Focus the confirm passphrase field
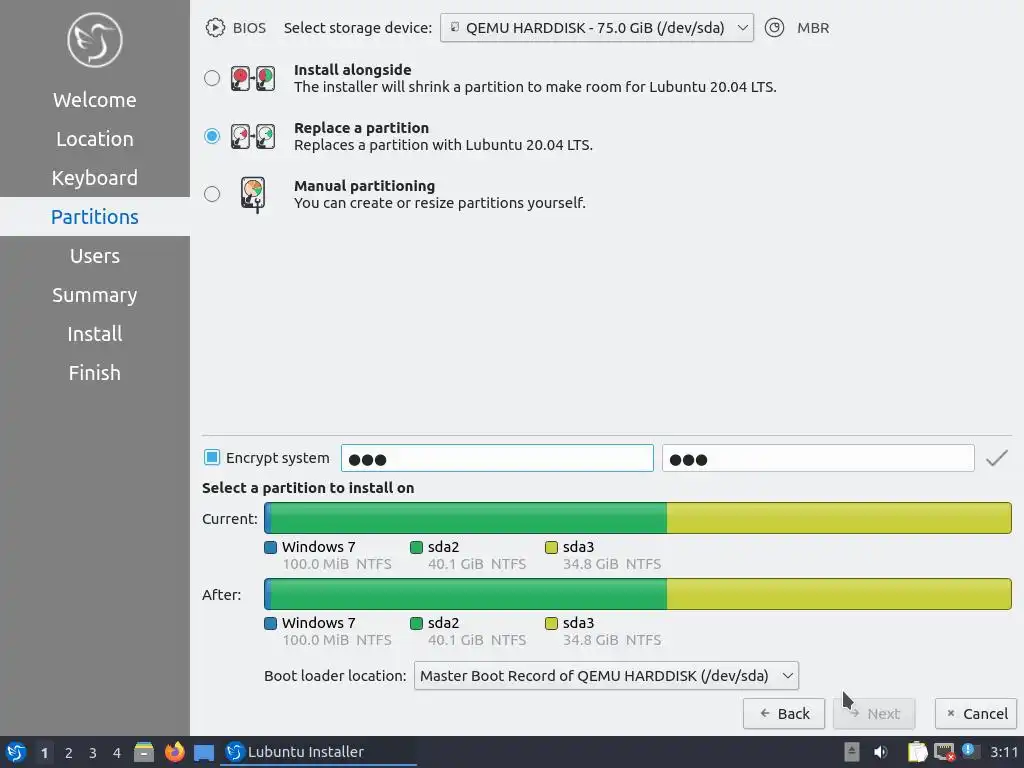Image resolution: width=1024 pixels, height=768 pixels. [818, 458]
